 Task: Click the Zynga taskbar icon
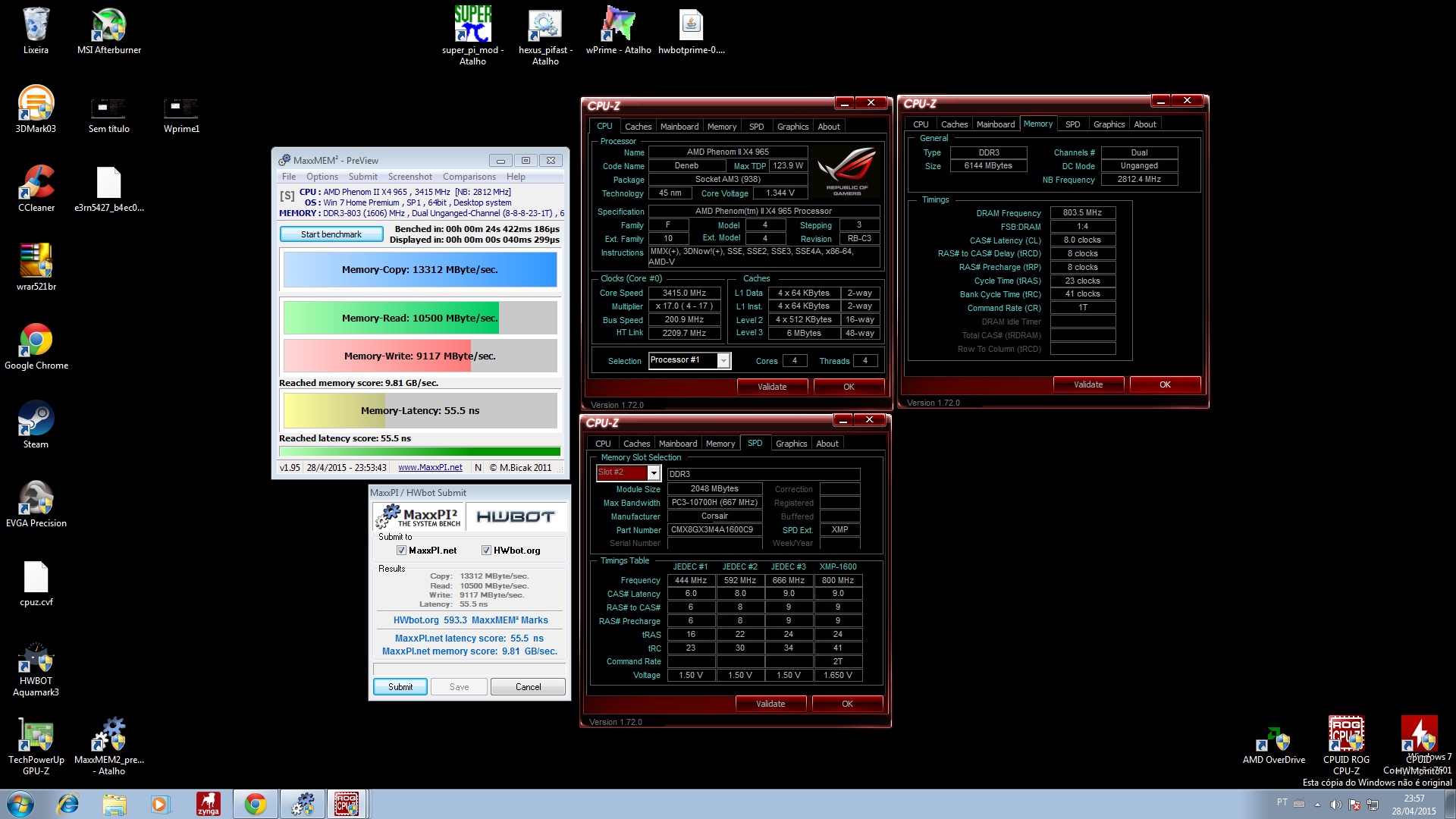(208, 804)
